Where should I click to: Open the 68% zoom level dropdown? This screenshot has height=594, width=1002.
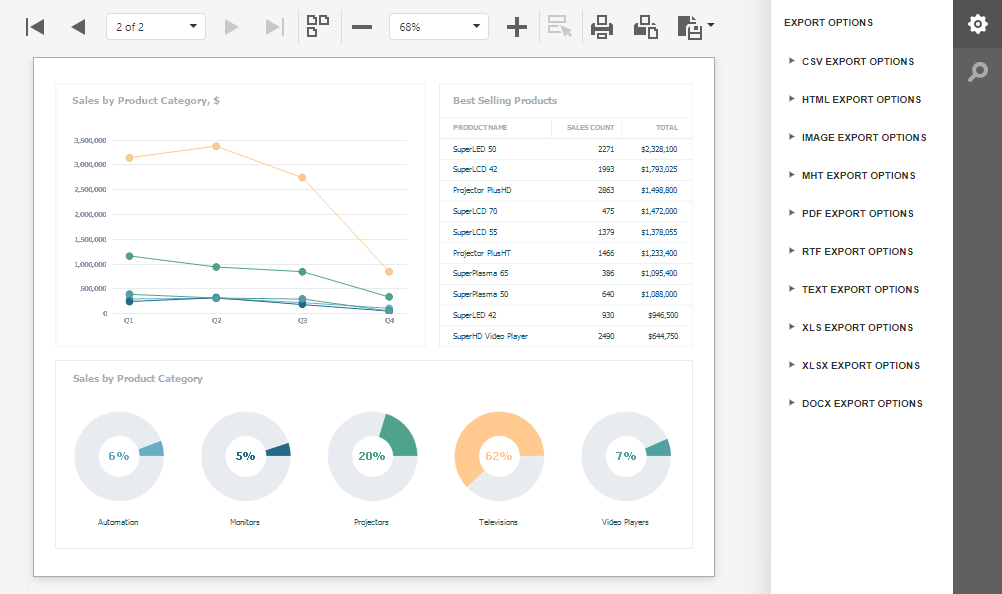point(438,27)
